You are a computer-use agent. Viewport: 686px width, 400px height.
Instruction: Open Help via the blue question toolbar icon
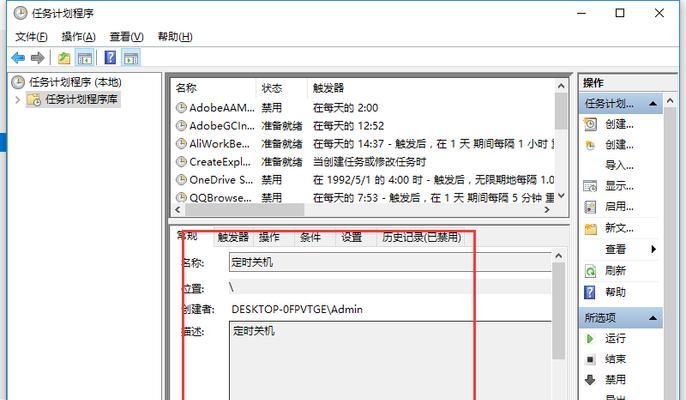pyautogui.click(x=110, y=57)
